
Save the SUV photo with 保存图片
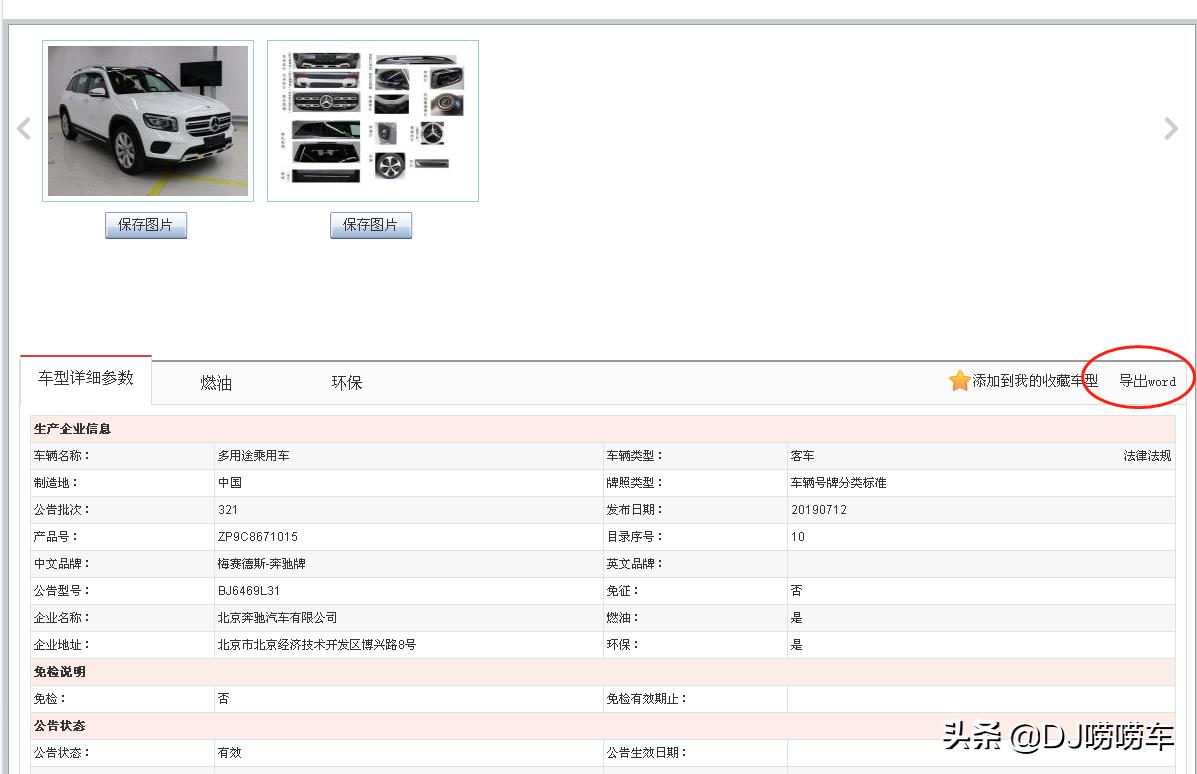click(x=146, y=225)
